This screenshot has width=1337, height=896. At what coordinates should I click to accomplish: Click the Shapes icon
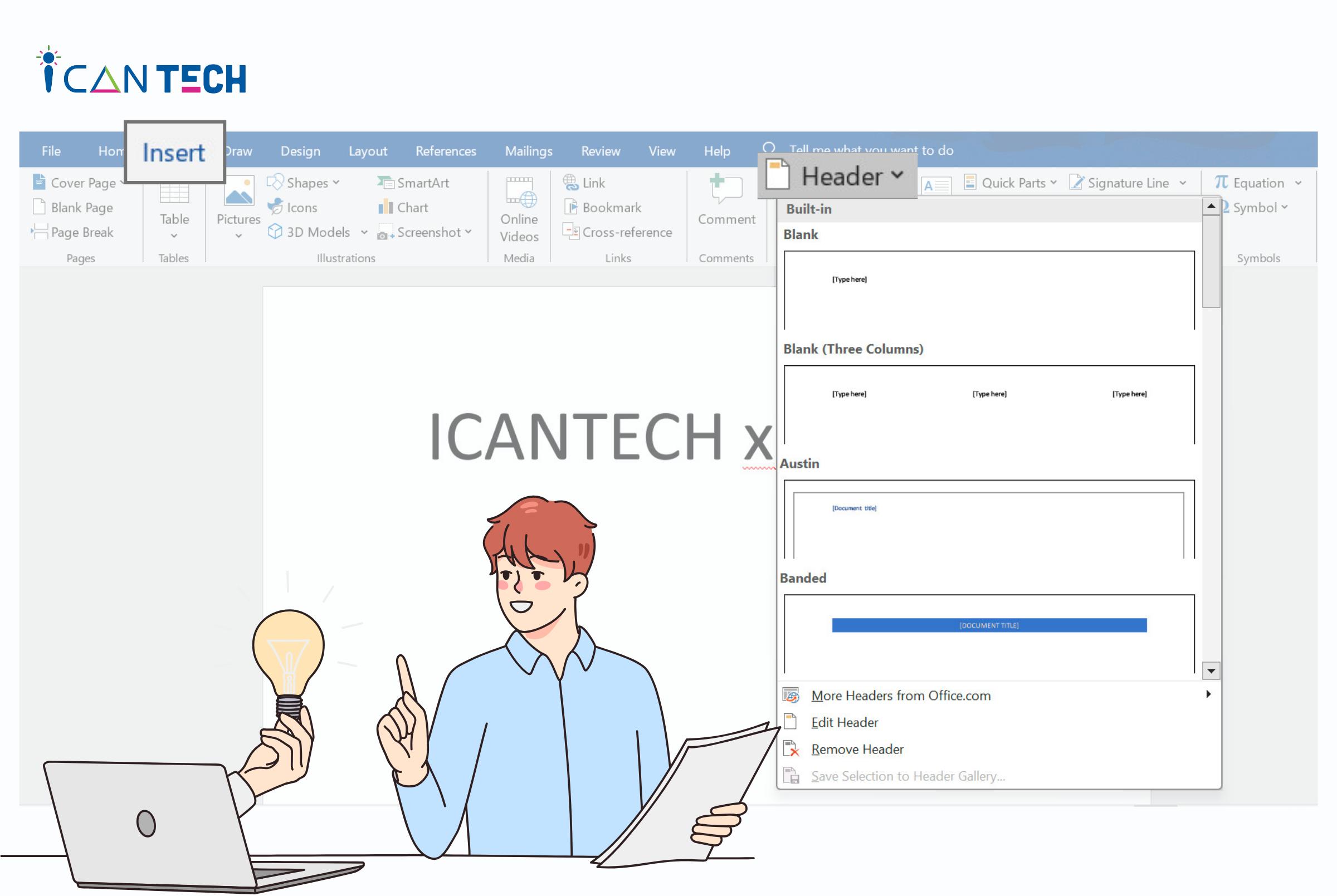(x=275, y=182)
